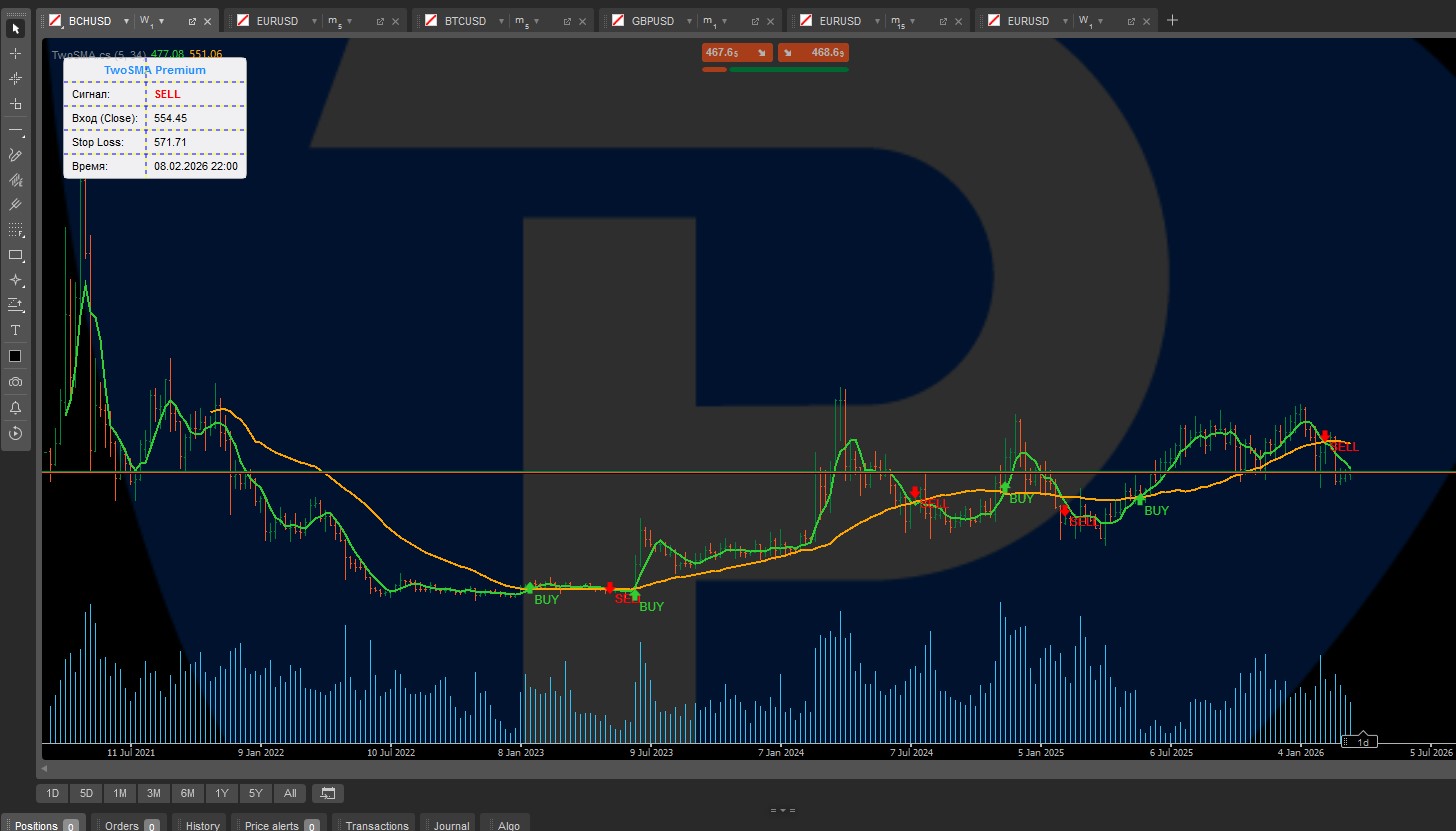This screenshot has width=1456, height=831.
Task: Click the 467.6 sell price button
Action: click(x=737, y=53)
